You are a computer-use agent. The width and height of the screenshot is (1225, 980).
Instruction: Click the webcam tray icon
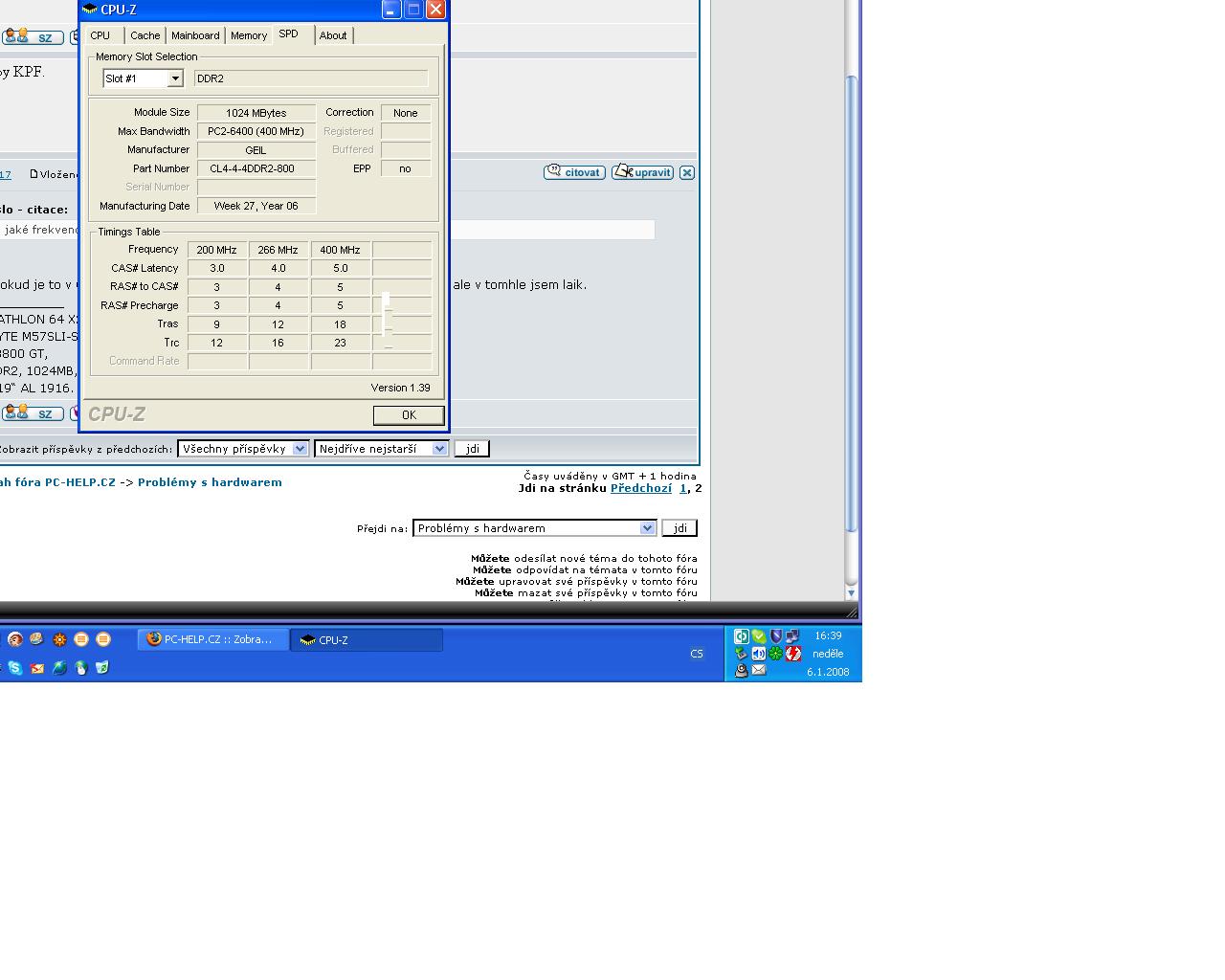pyautogui.click(x=742, y=671)
